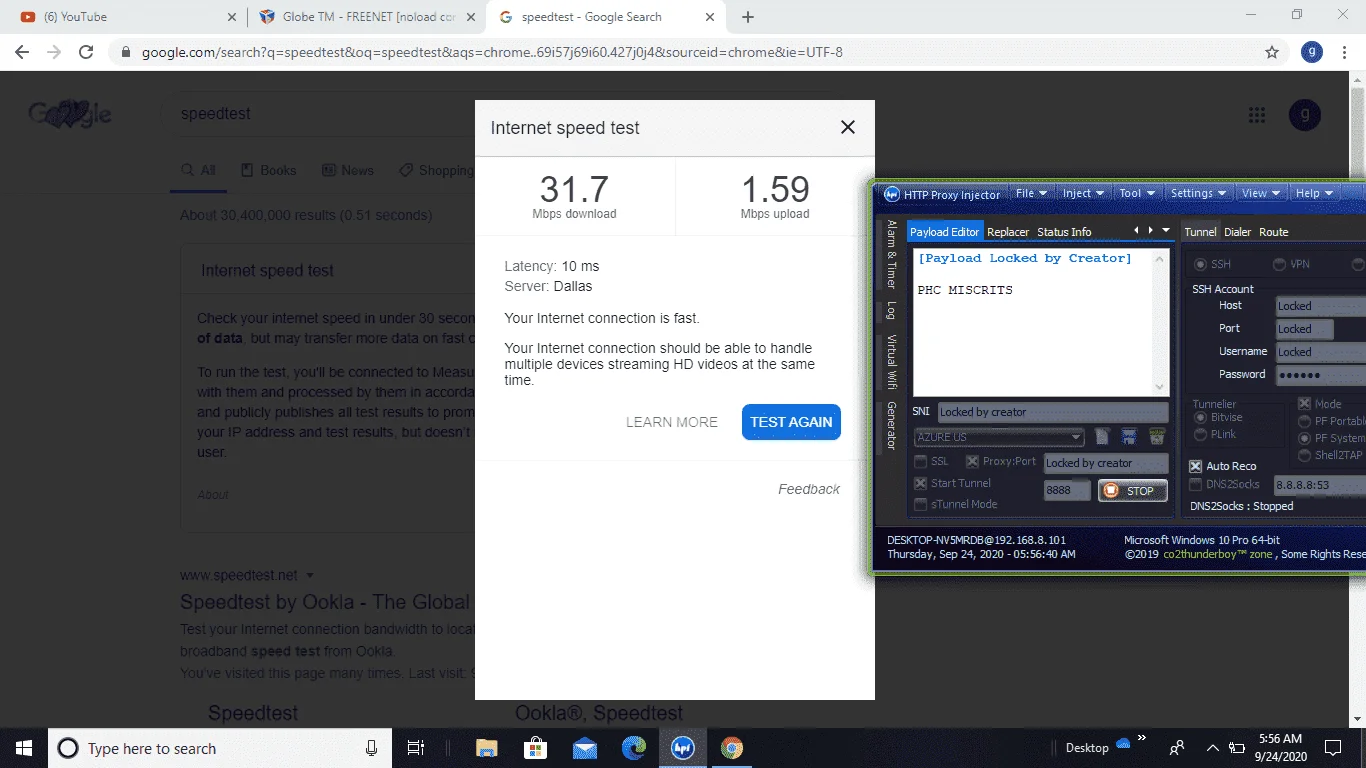Open the AZURE US config dropdown

(999, 437)
